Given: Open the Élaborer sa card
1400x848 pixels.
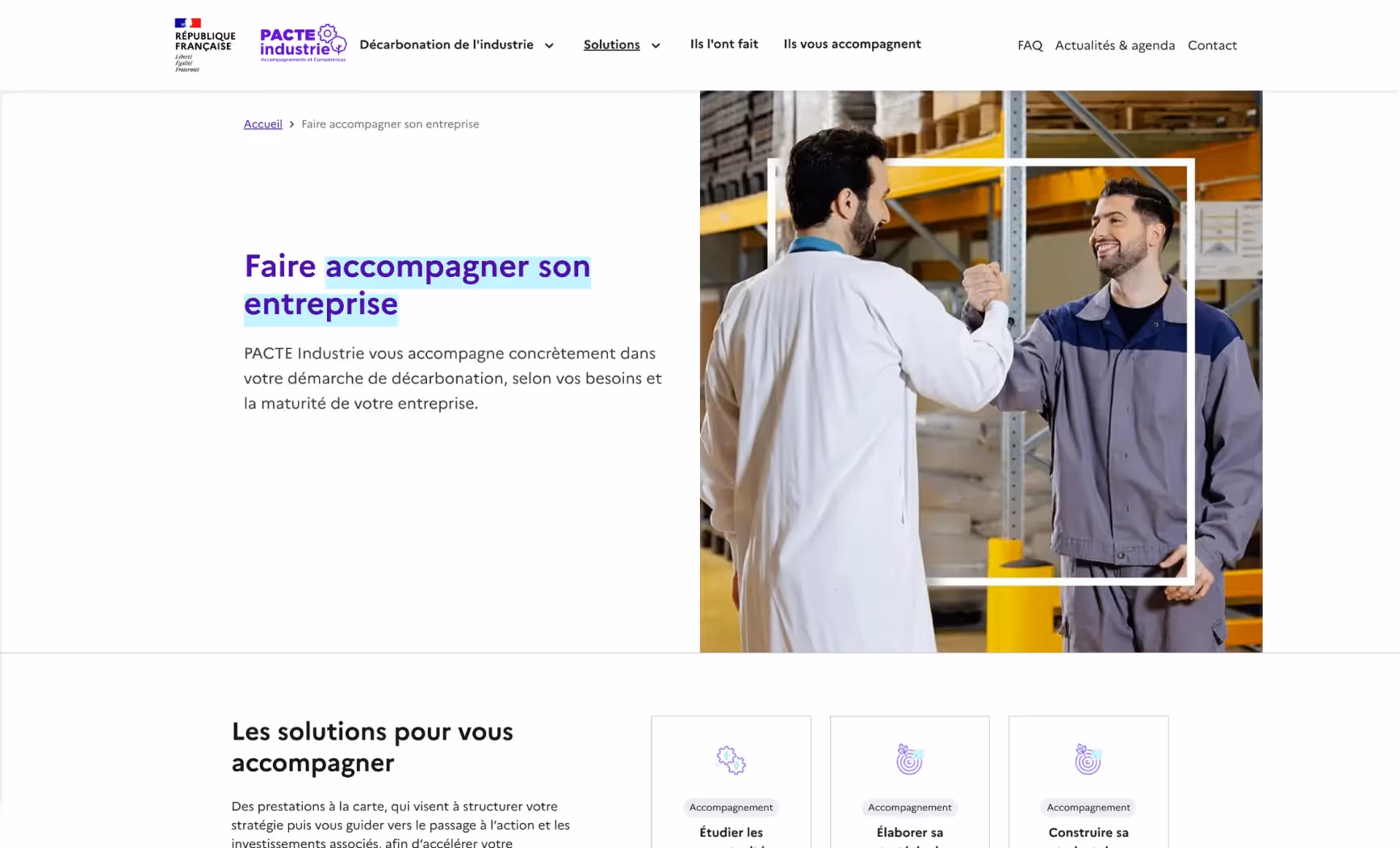Looking at the screenshot, I should point(910,782).
